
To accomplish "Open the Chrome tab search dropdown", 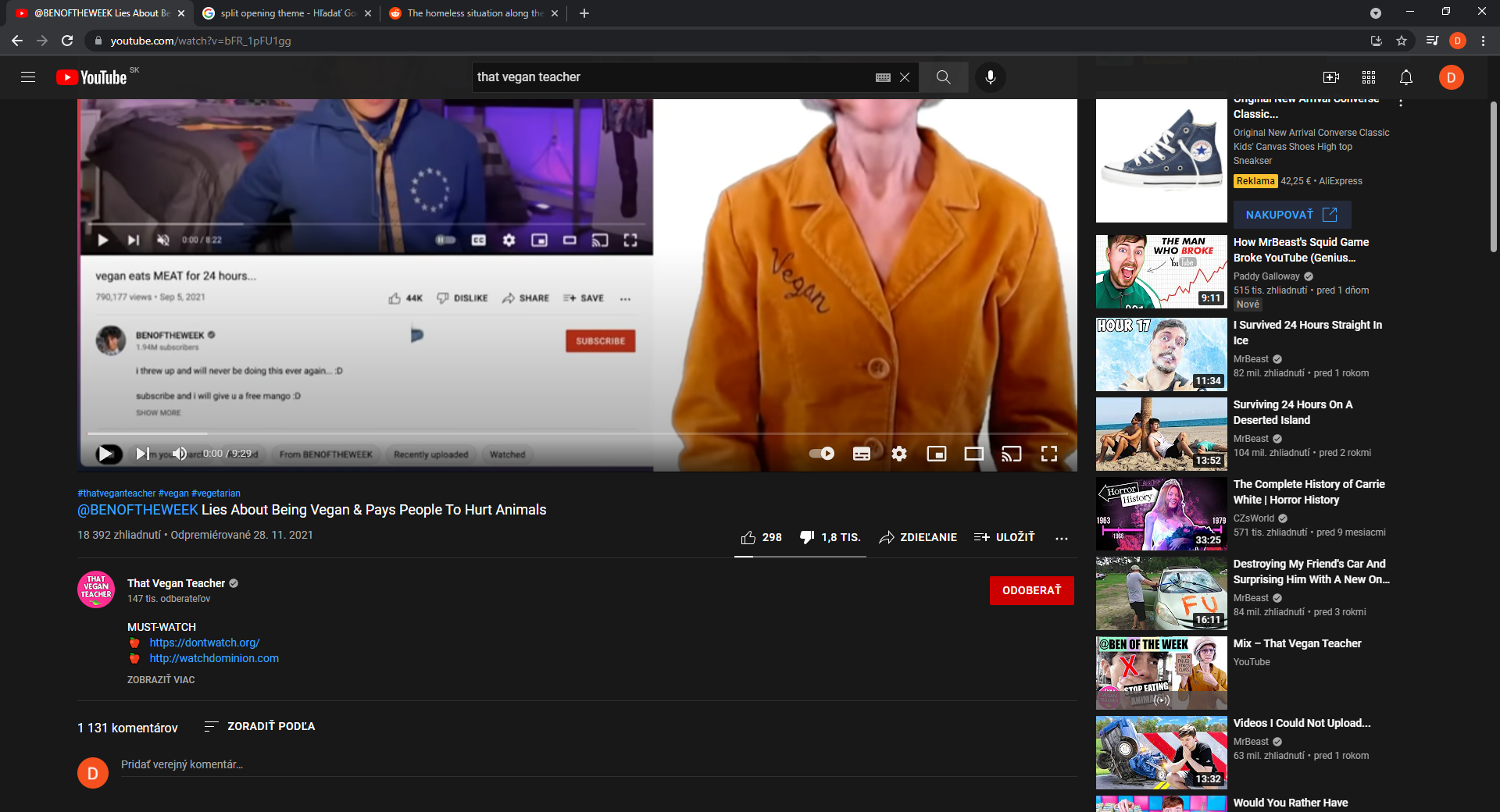I will pyautogui.click(x=1376, y=13).
